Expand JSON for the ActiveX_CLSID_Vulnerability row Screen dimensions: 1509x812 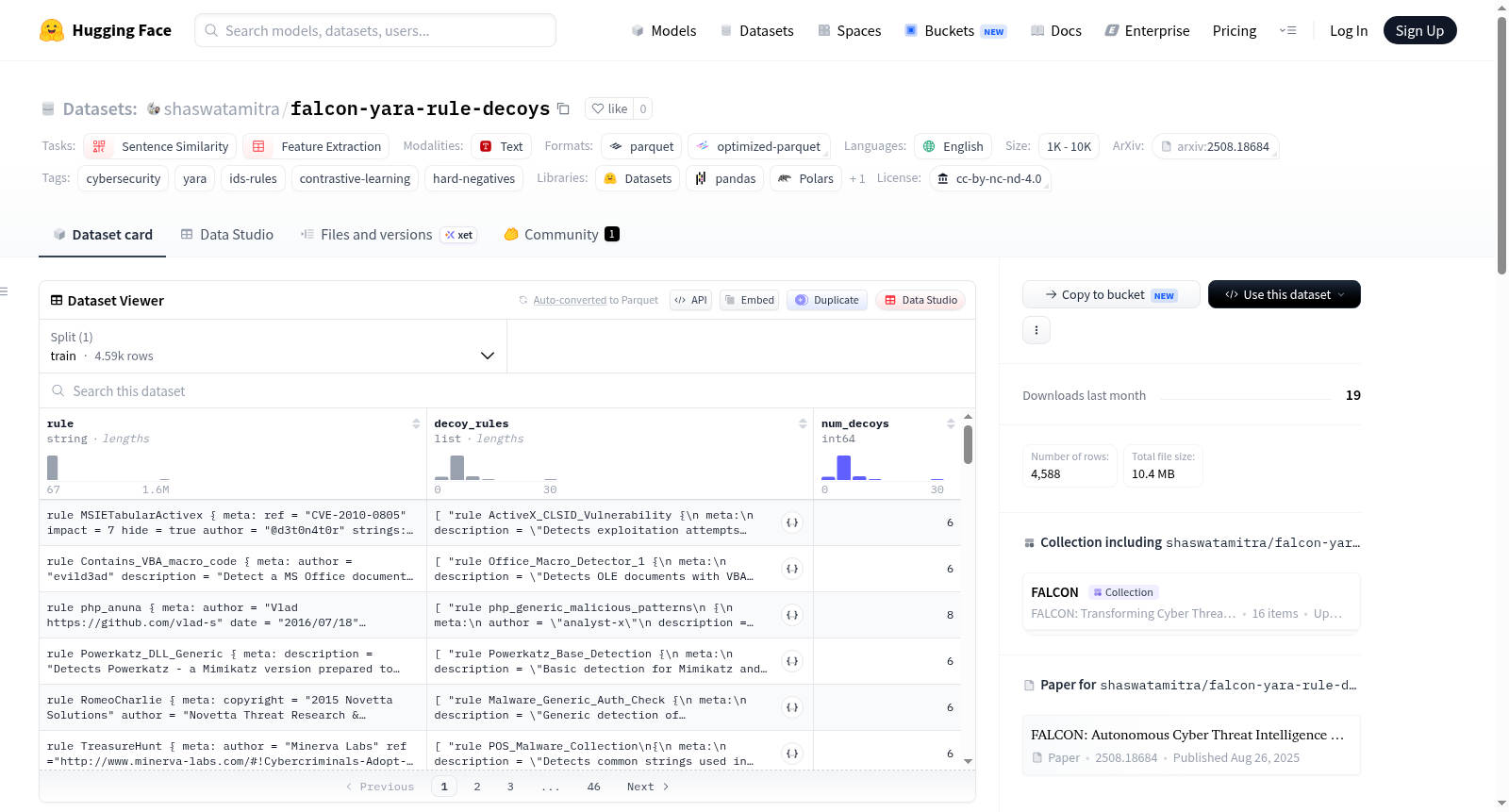(792, 522)
